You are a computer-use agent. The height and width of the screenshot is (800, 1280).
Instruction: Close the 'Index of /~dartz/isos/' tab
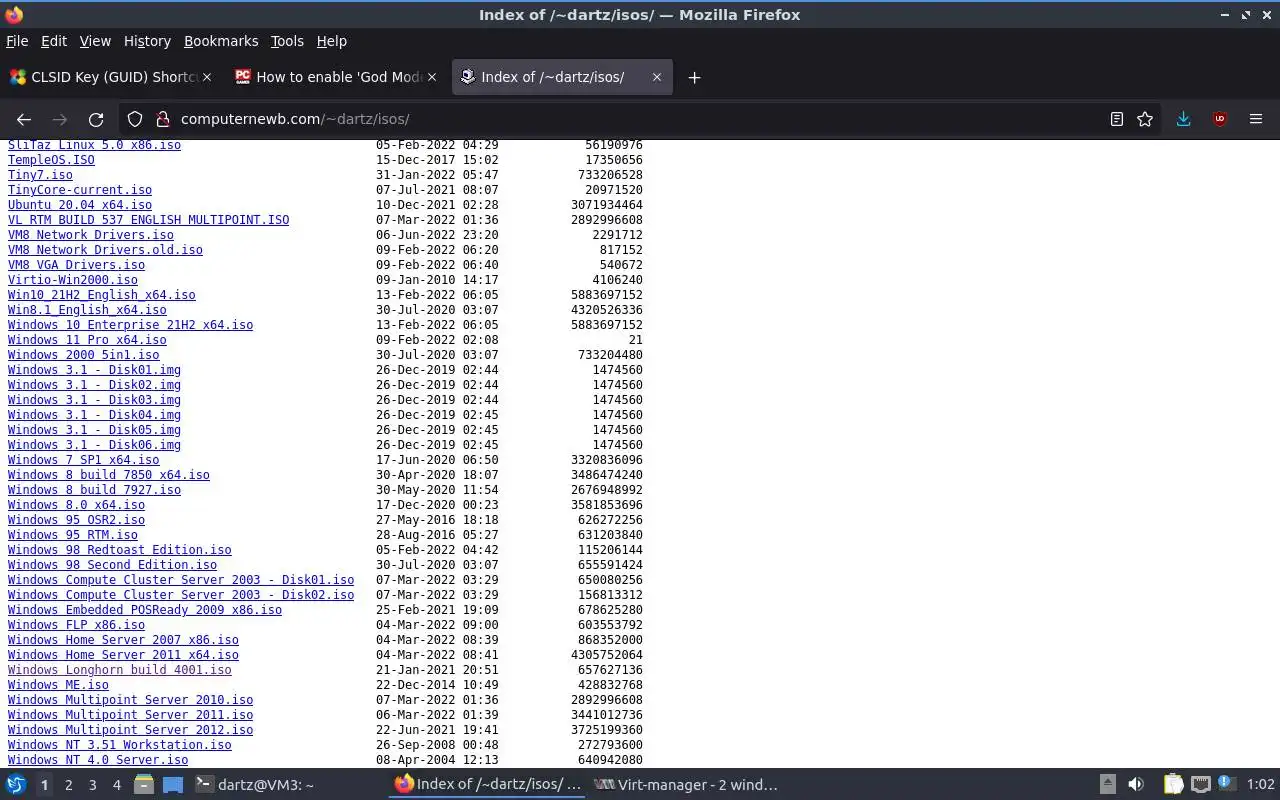(x=656, y=77)
